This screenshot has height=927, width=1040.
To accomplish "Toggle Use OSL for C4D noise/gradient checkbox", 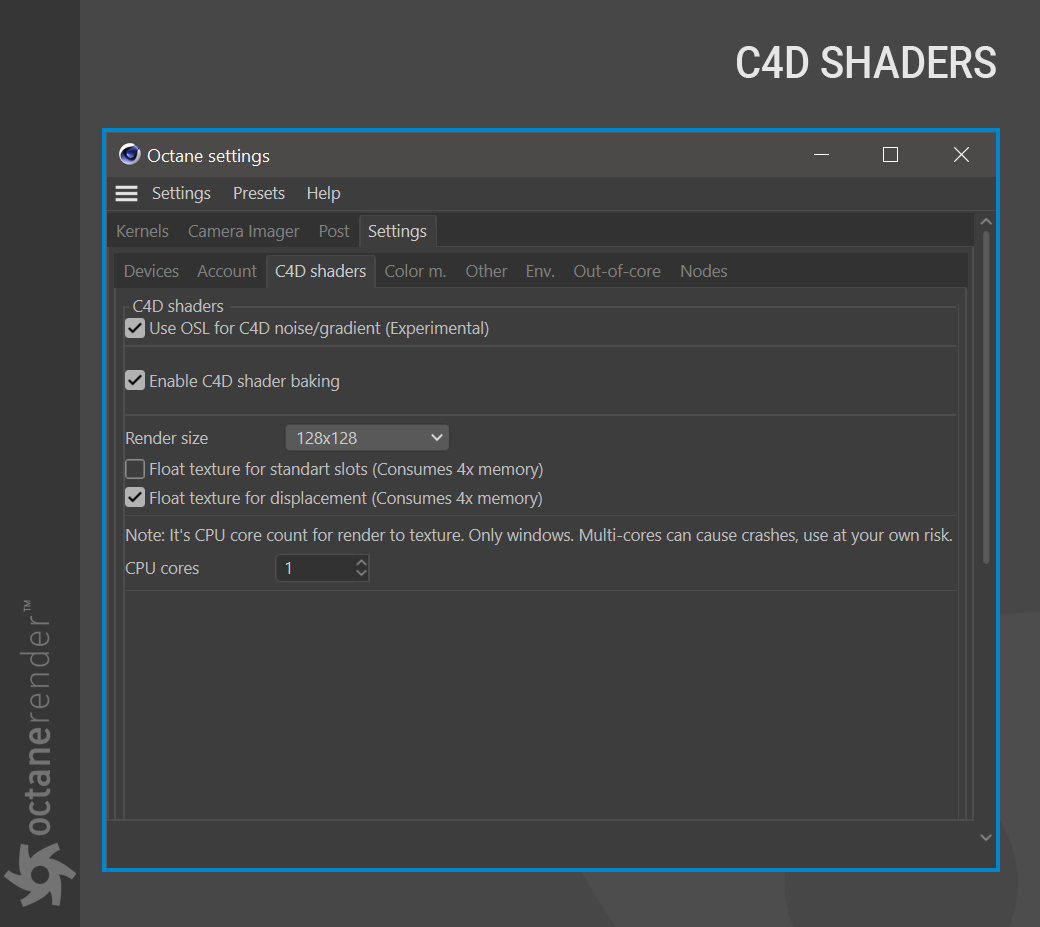I will (x=135, y=328).
